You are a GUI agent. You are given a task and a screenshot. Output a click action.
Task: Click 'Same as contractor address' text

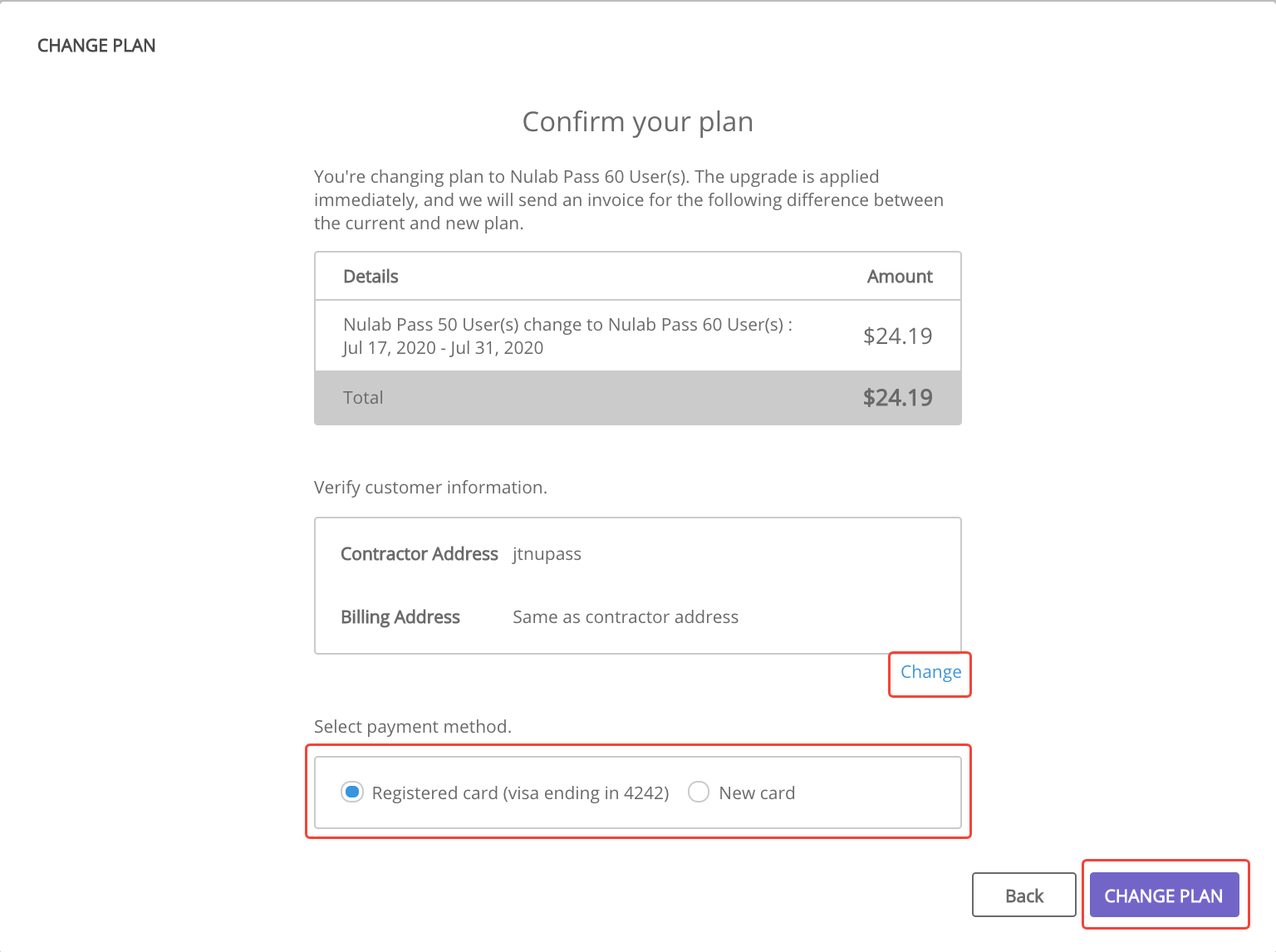[626, 617]
